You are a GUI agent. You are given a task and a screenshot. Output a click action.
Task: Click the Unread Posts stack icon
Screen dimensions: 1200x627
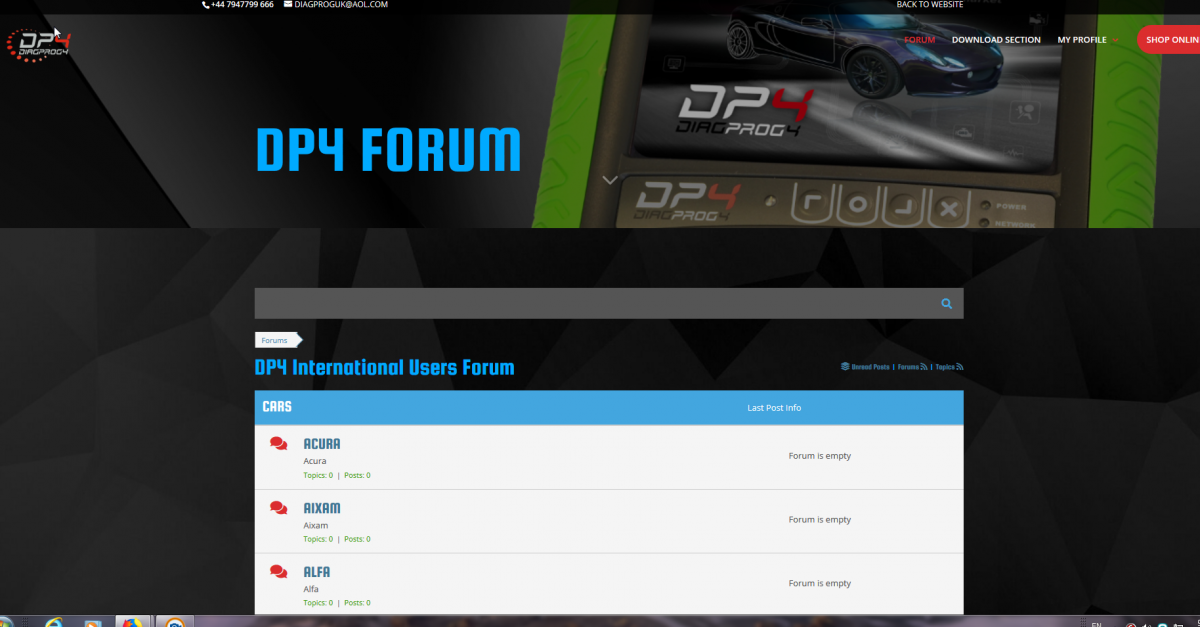pyautogui.click(x=845, y=367)
